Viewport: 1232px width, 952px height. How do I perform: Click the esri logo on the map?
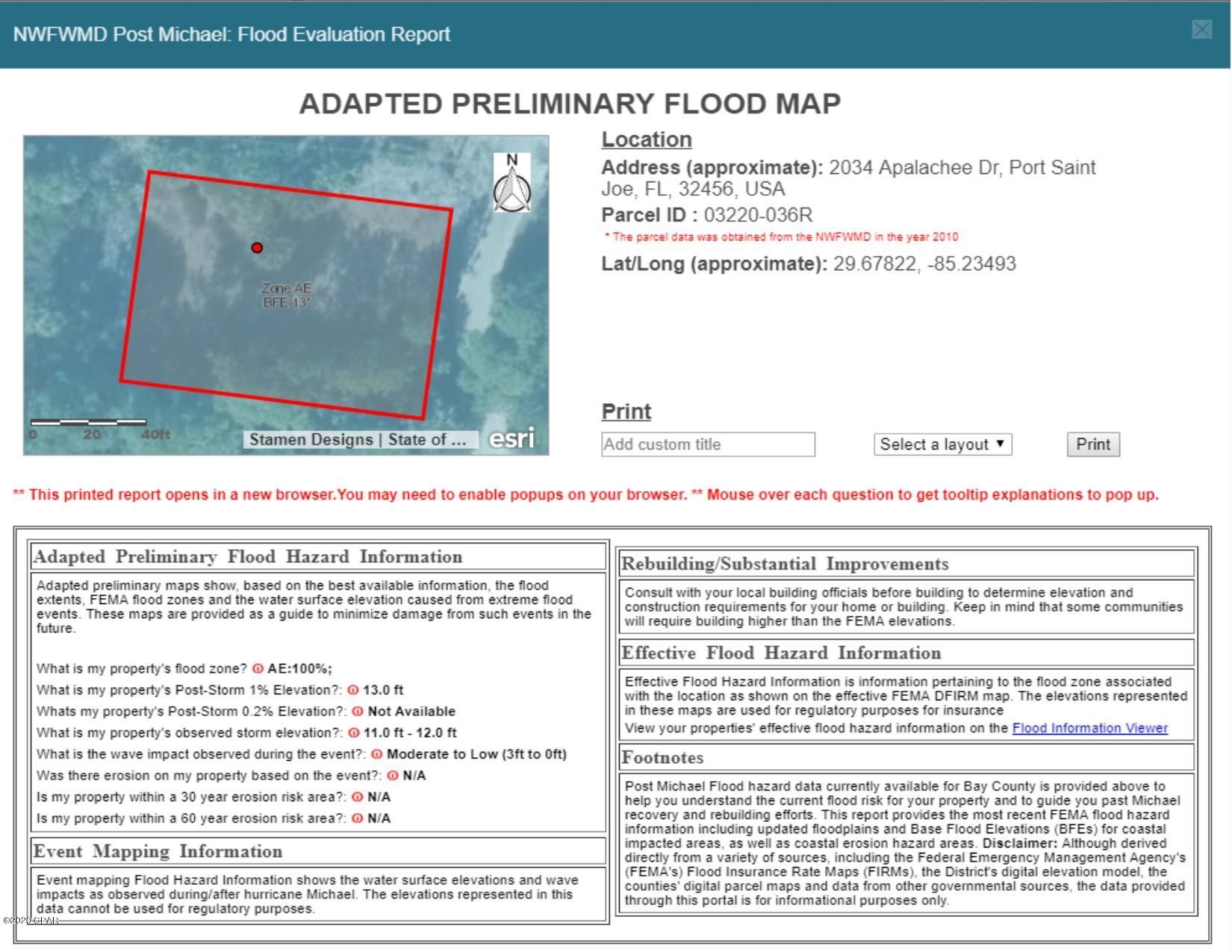(x=511, y=438)
